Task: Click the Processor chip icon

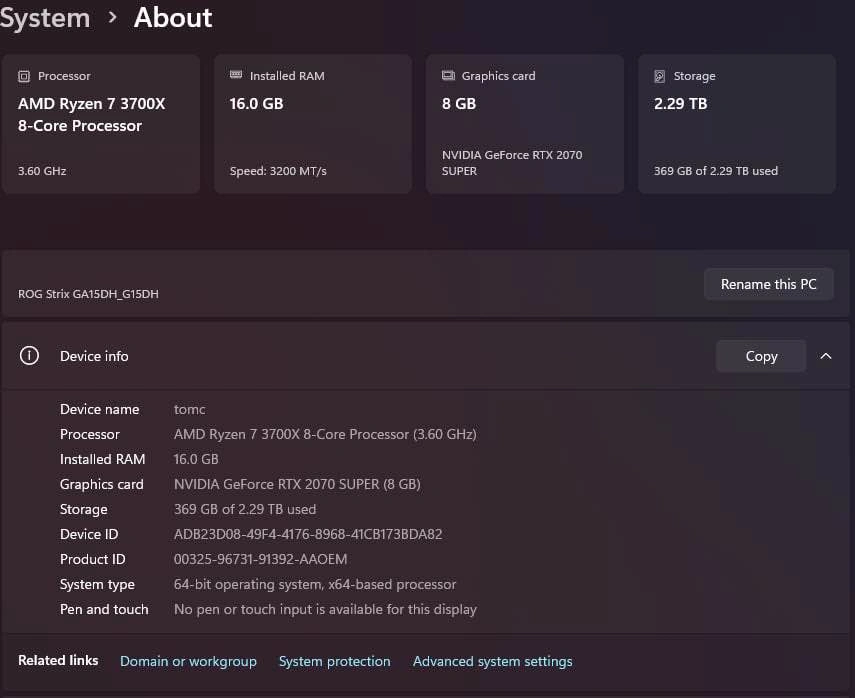Action: [x=24, y=76]
